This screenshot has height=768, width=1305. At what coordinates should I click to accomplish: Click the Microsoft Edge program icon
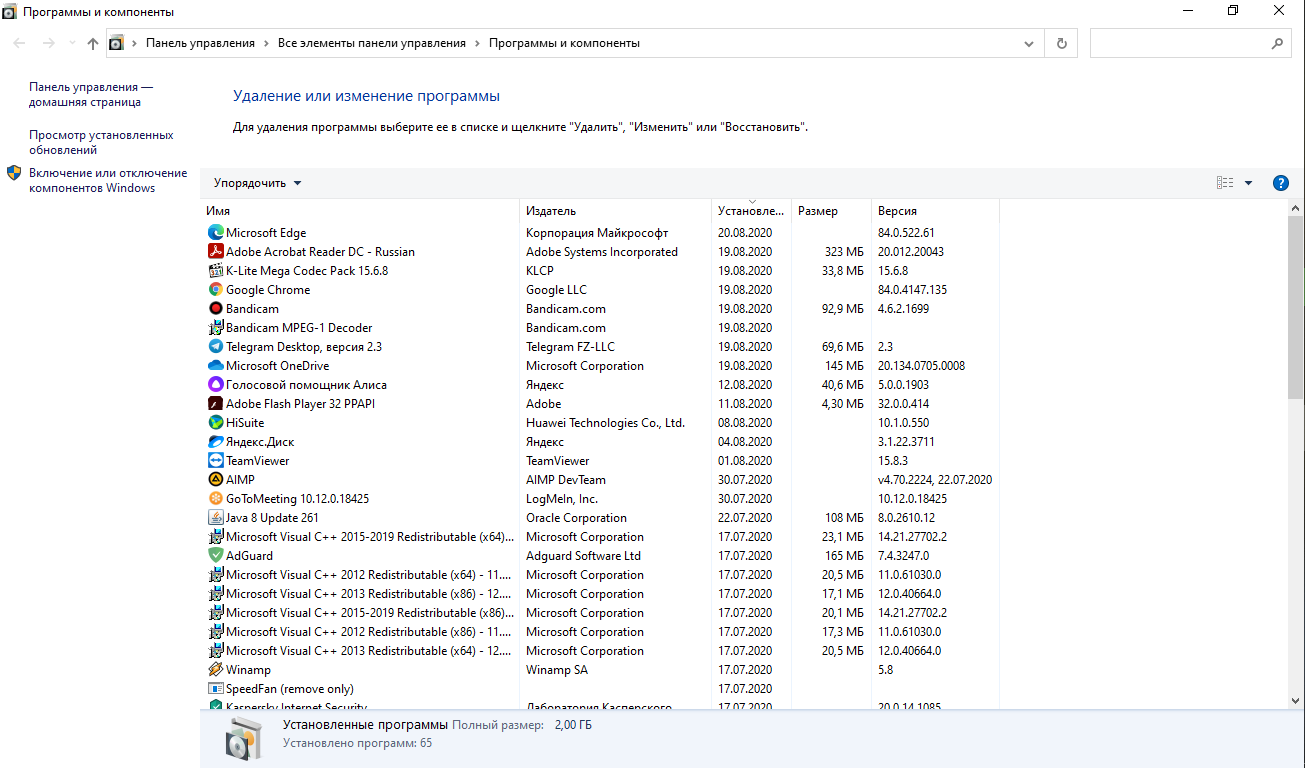(x=215, y=233)
